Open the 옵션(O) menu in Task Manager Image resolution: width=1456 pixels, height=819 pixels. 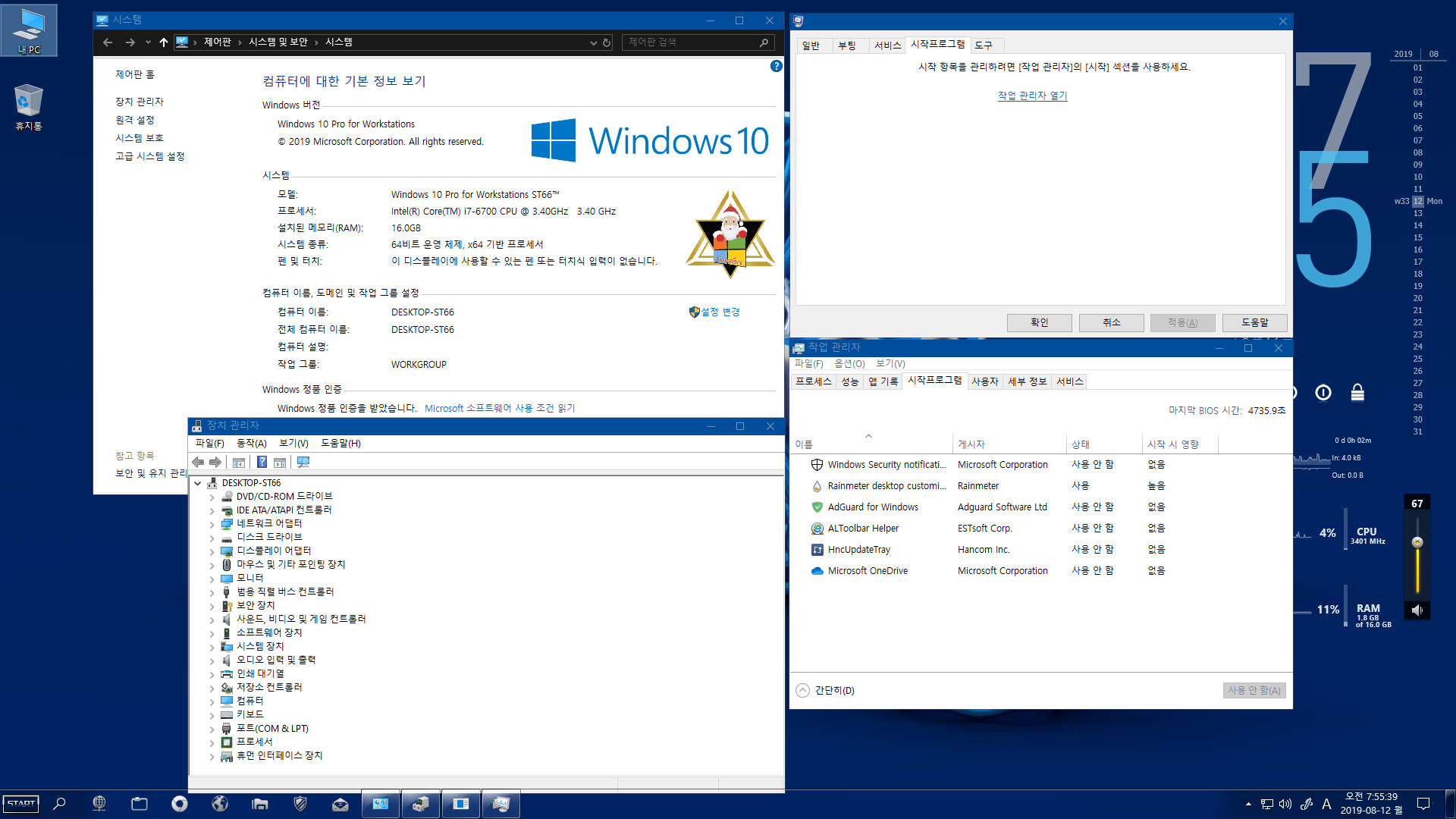tap(849, 364)
